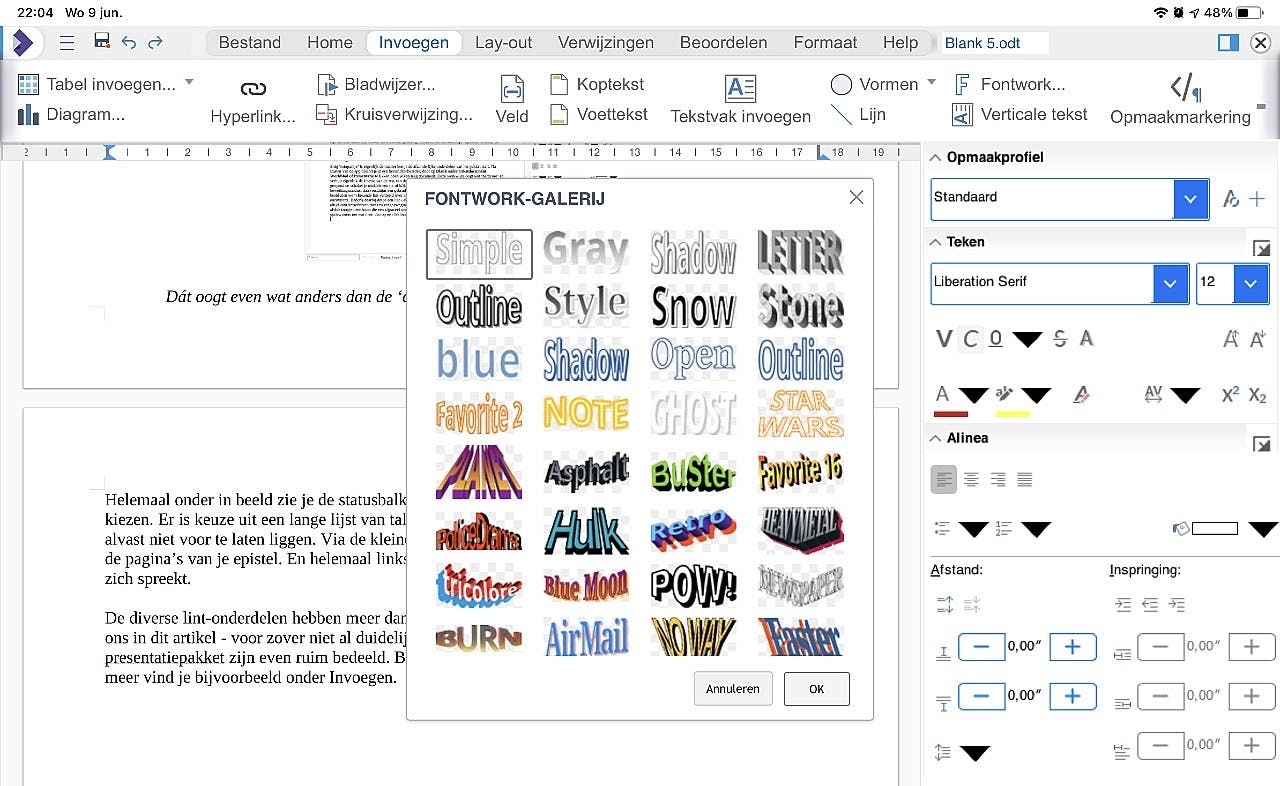1280x786 pixels.
Task: Toggle text shadow in sidebar
Action: point(1087,339)
